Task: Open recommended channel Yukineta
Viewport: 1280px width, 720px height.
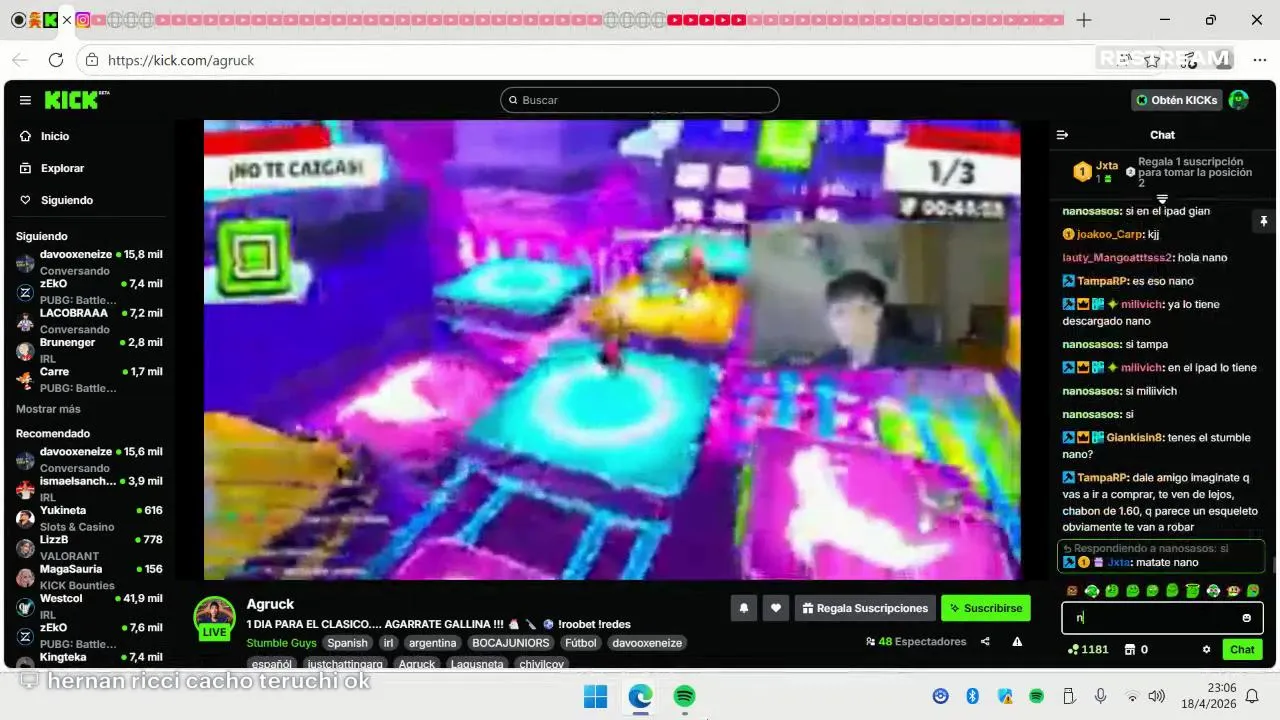Action: point(89,517)
